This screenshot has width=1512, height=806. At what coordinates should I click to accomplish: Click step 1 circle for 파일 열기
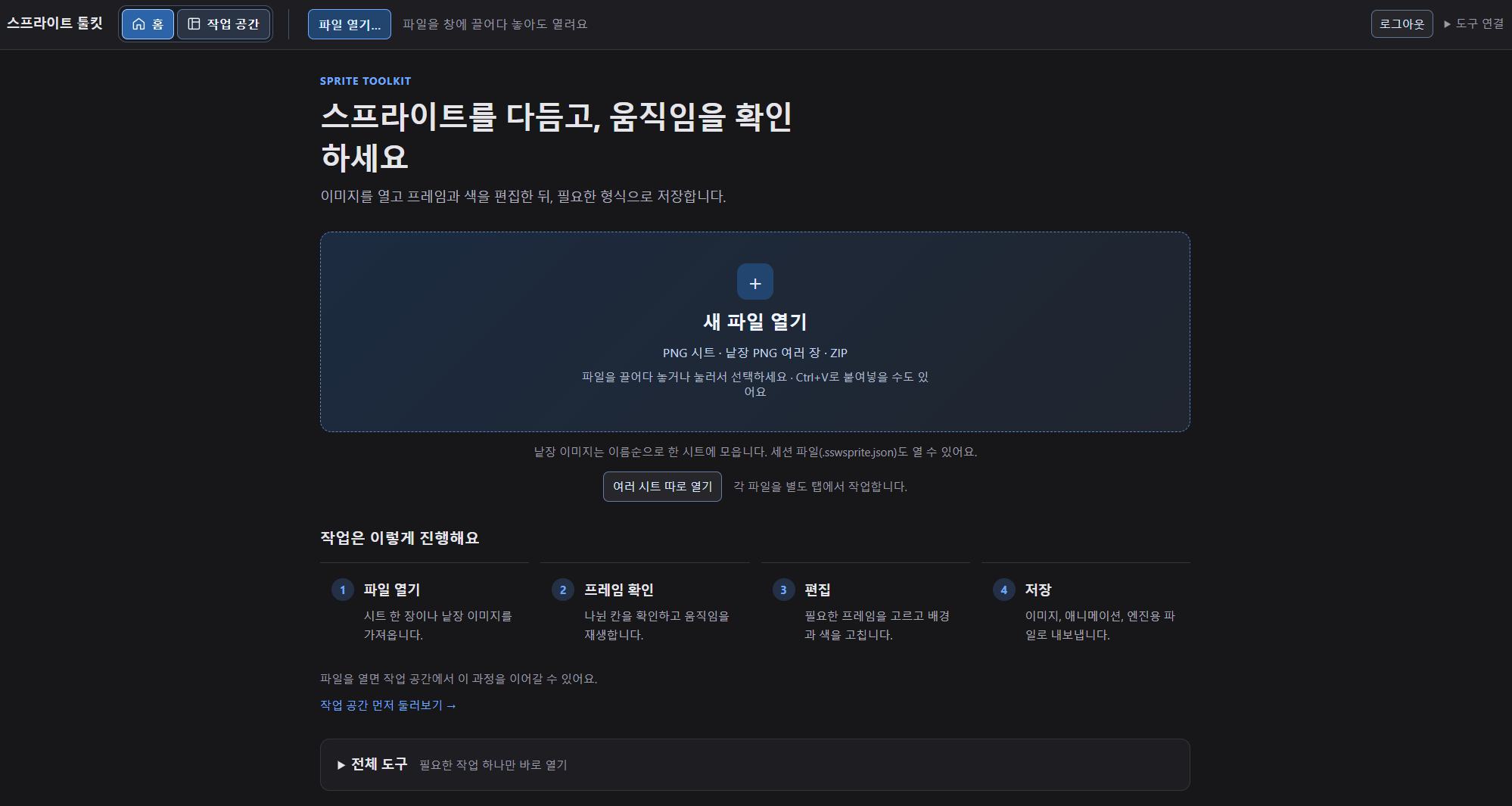coord(343,590)
